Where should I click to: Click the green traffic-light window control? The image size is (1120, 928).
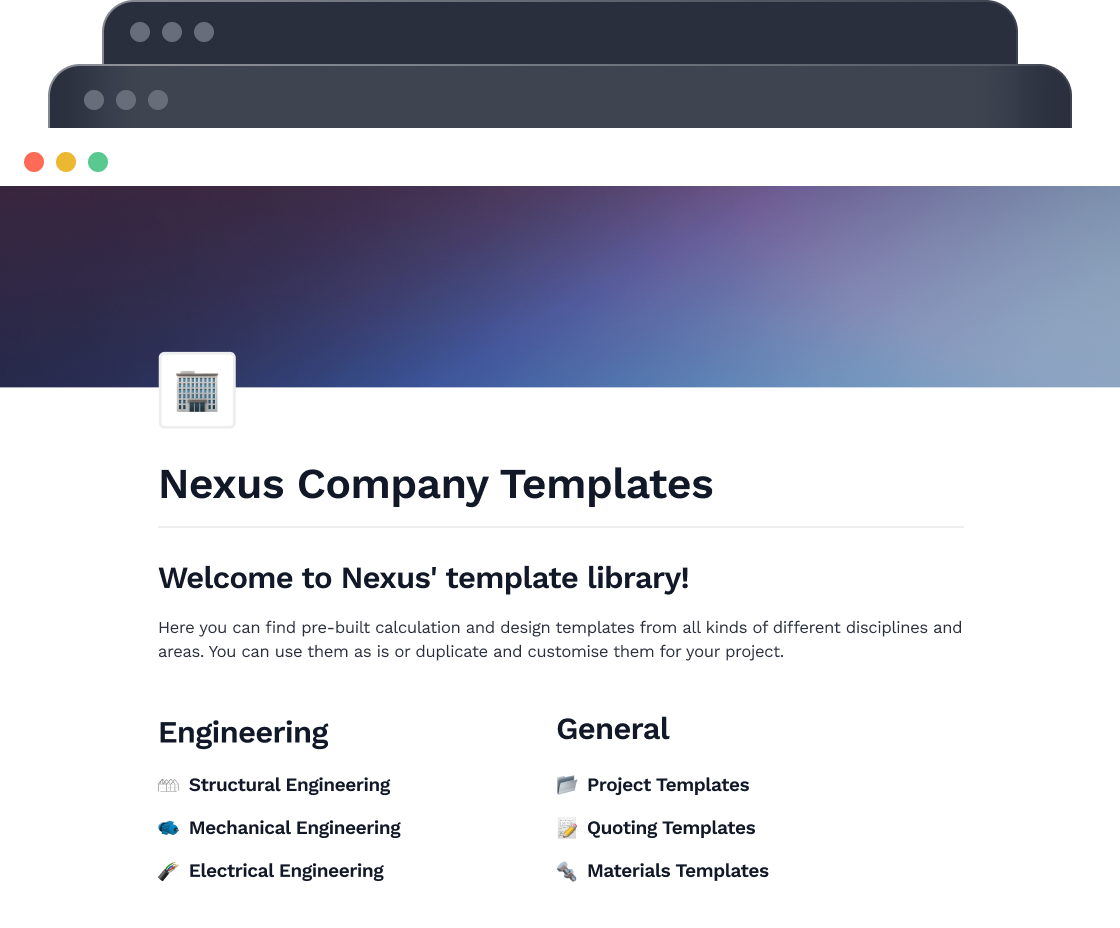click(98, 161)
